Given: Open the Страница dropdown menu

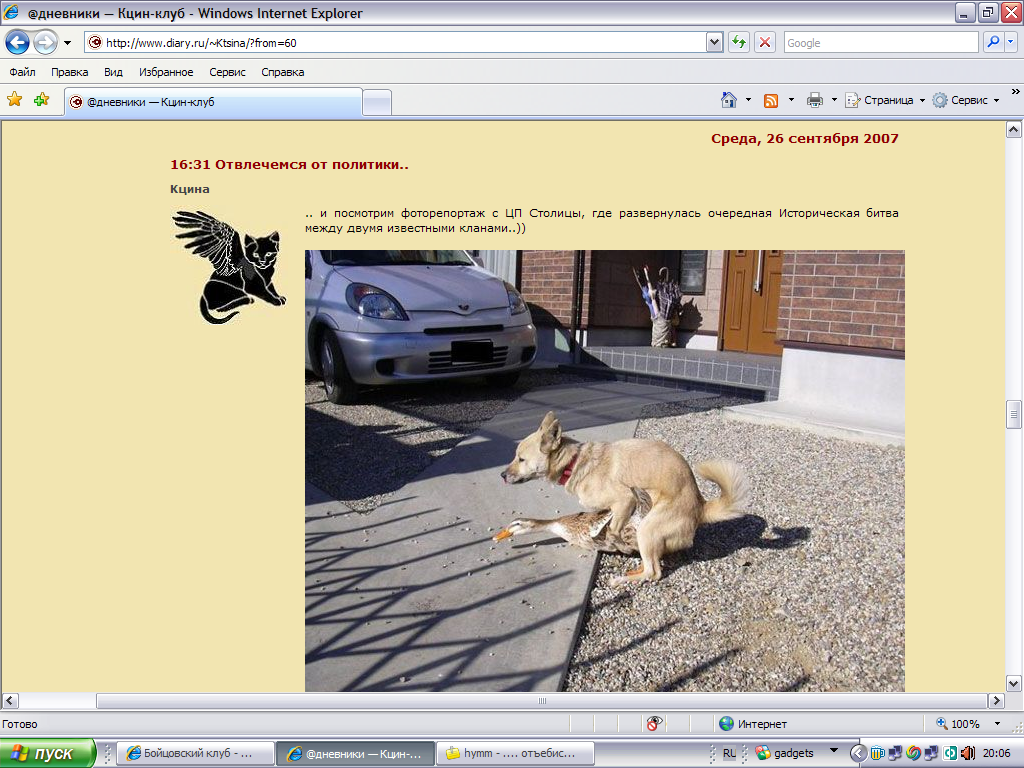Looking at the screenshot, I should tap(886, 100).
